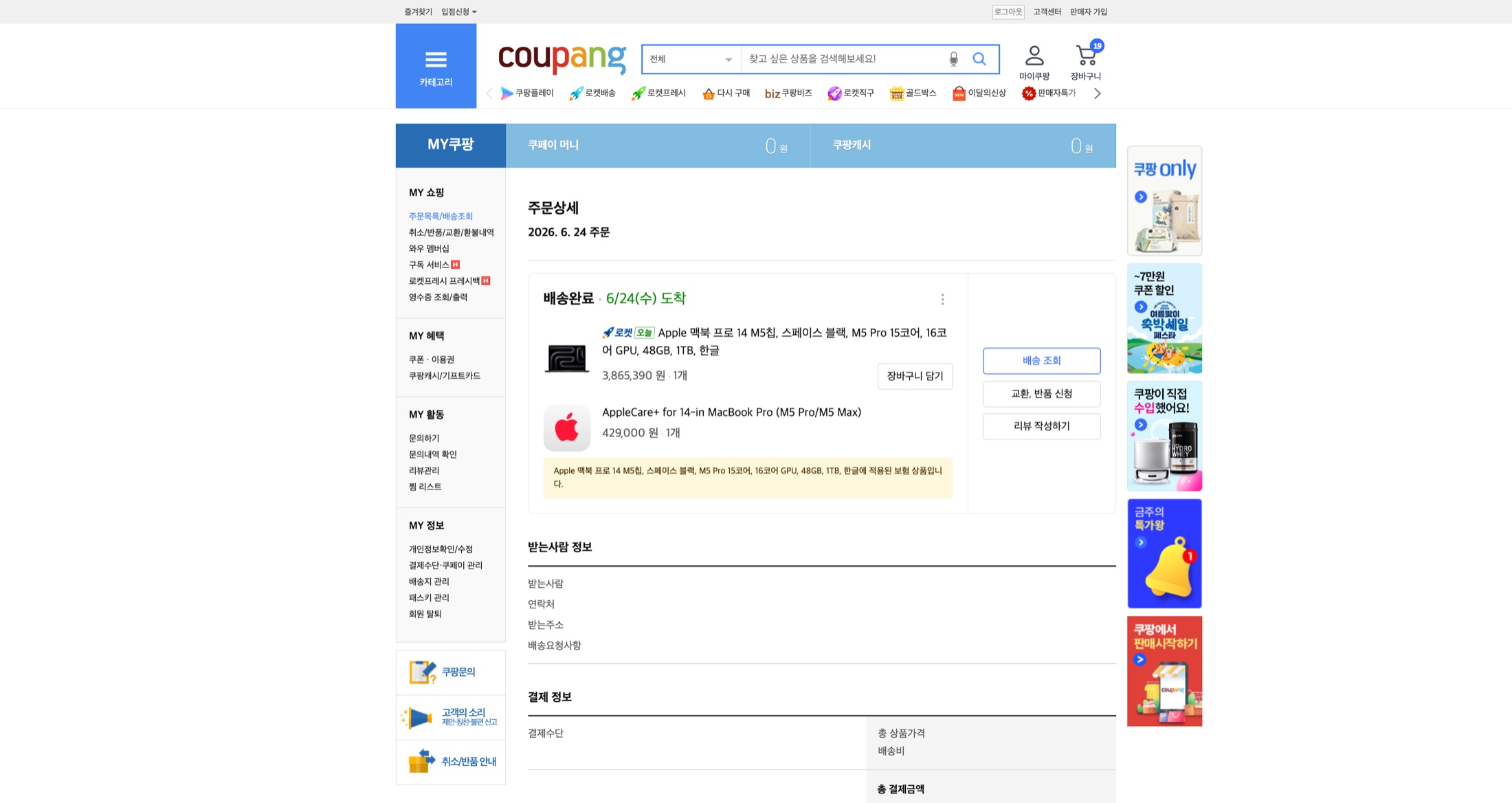Open the 쿠팡이 직접 수입했어요 banner
The width and height of the screenshot is (1512, 803).
click(x=1164, y=436)
